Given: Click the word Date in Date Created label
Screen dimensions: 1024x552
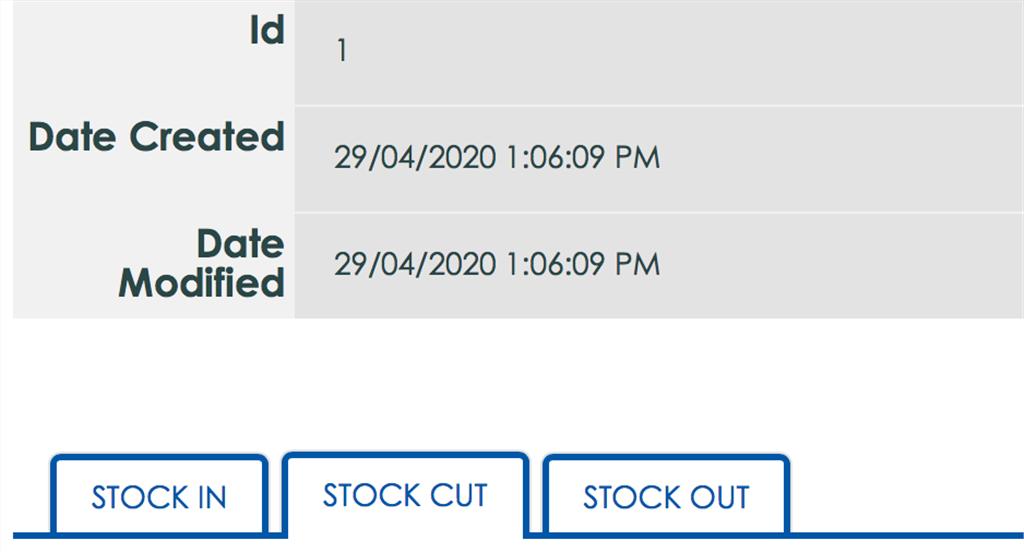Looking at the screenshot, I should tap(74, 136).
